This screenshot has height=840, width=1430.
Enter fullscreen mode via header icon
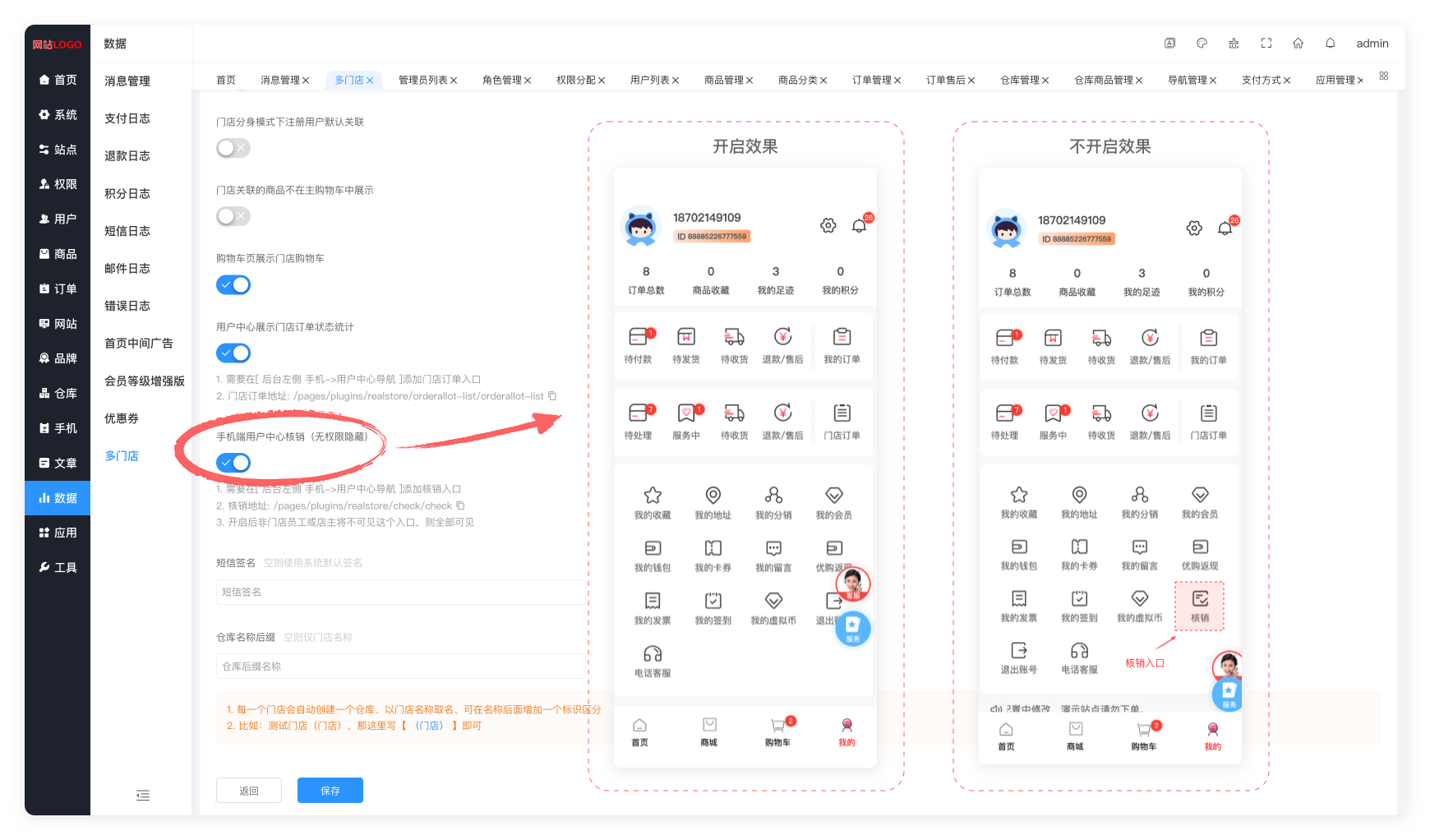(1266, 44)
